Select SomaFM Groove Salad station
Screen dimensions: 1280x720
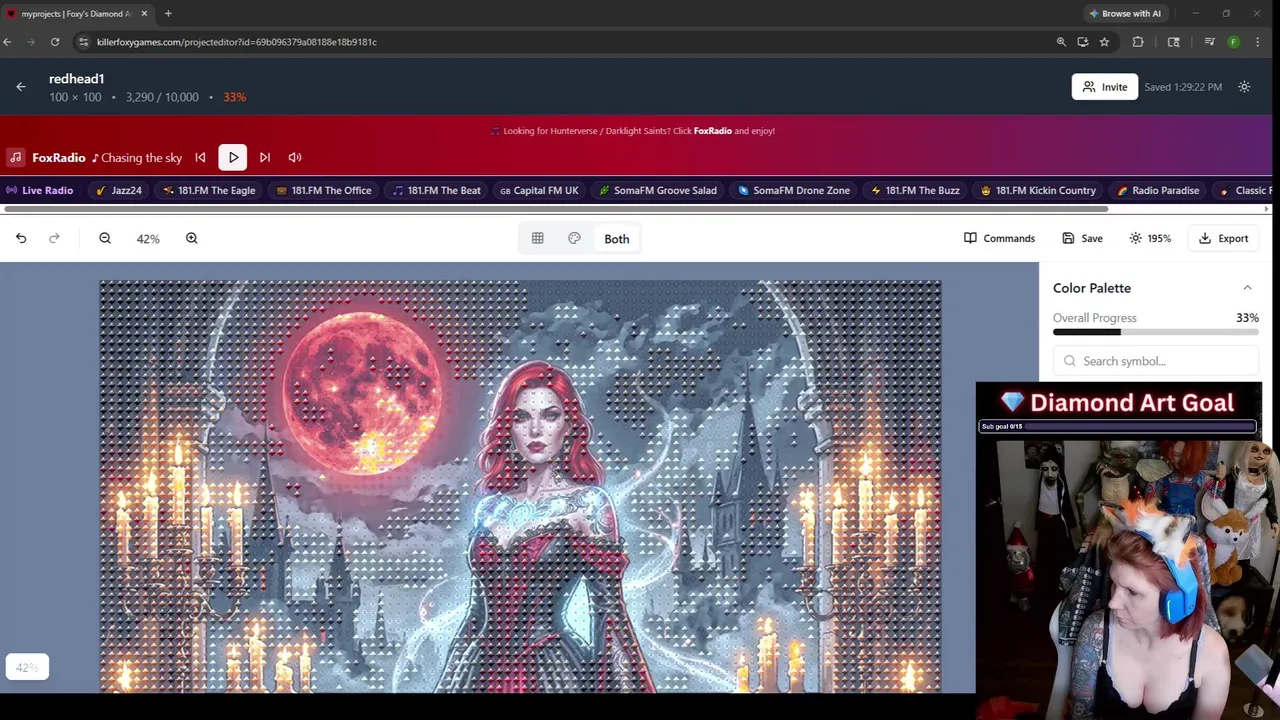pos(658,190)
